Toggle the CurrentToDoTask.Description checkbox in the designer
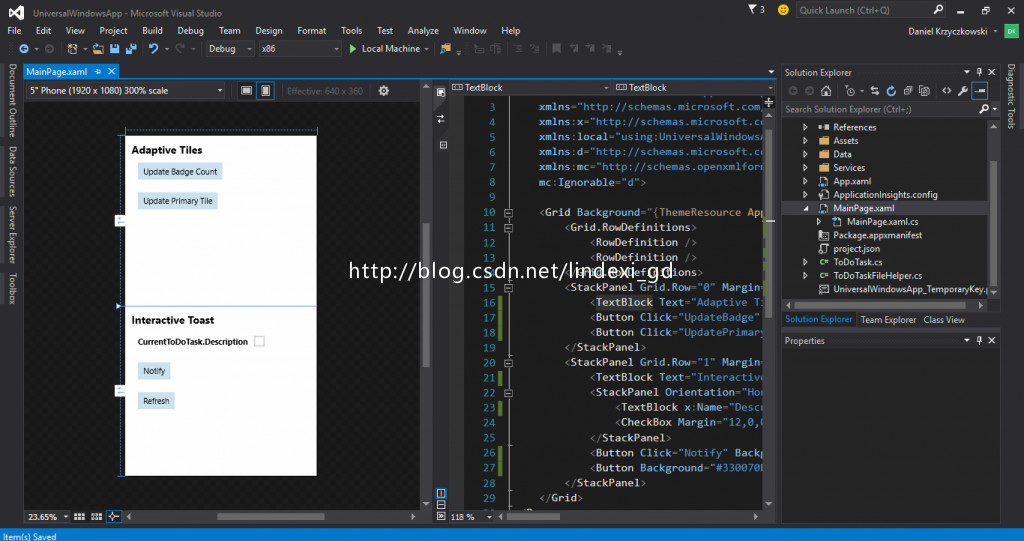This screenshot has height=541, width=1024. pyautogui.click(x=259, y=341)
